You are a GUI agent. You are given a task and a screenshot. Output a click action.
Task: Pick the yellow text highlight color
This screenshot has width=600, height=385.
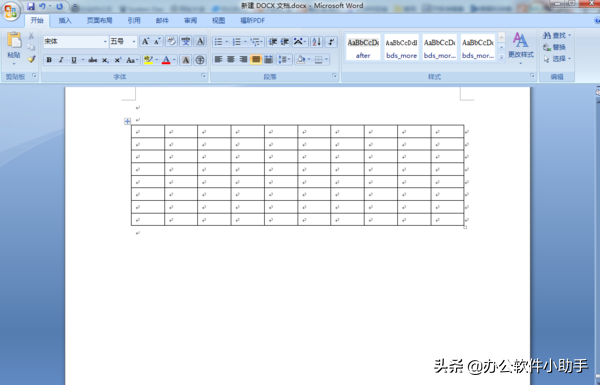point(148,60)
